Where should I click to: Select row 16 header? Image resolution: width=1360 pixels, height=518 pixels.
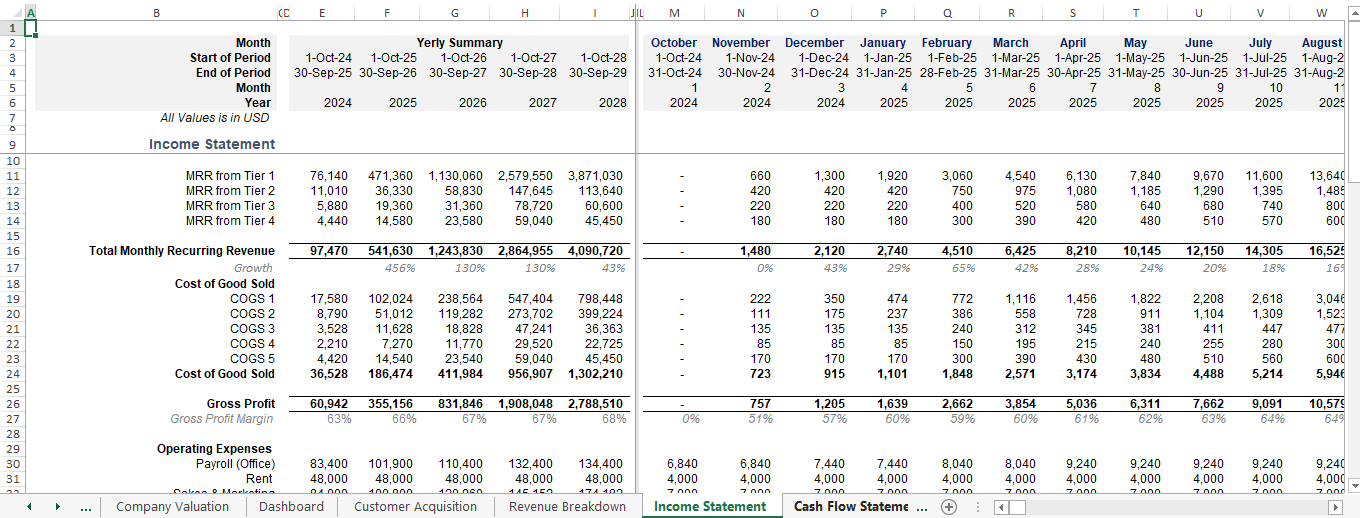point(12,251)
